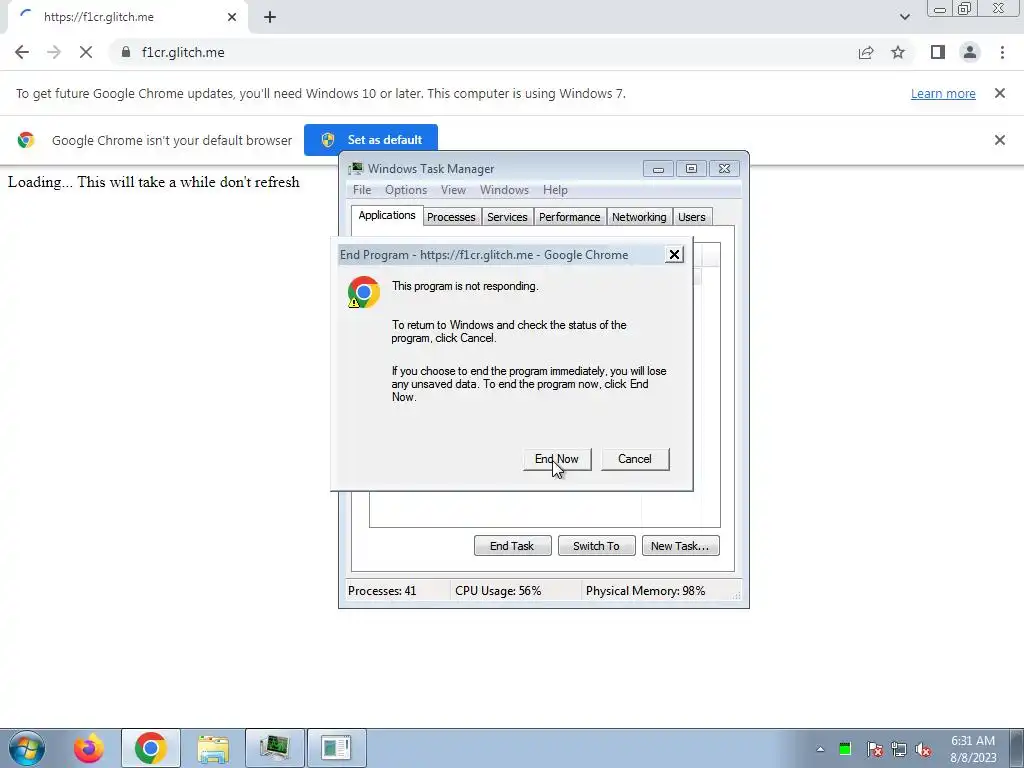The width and height of the screenshot is (1024, 768).
Task: Open a new tab with the plus button
Action: pos(270,17)
